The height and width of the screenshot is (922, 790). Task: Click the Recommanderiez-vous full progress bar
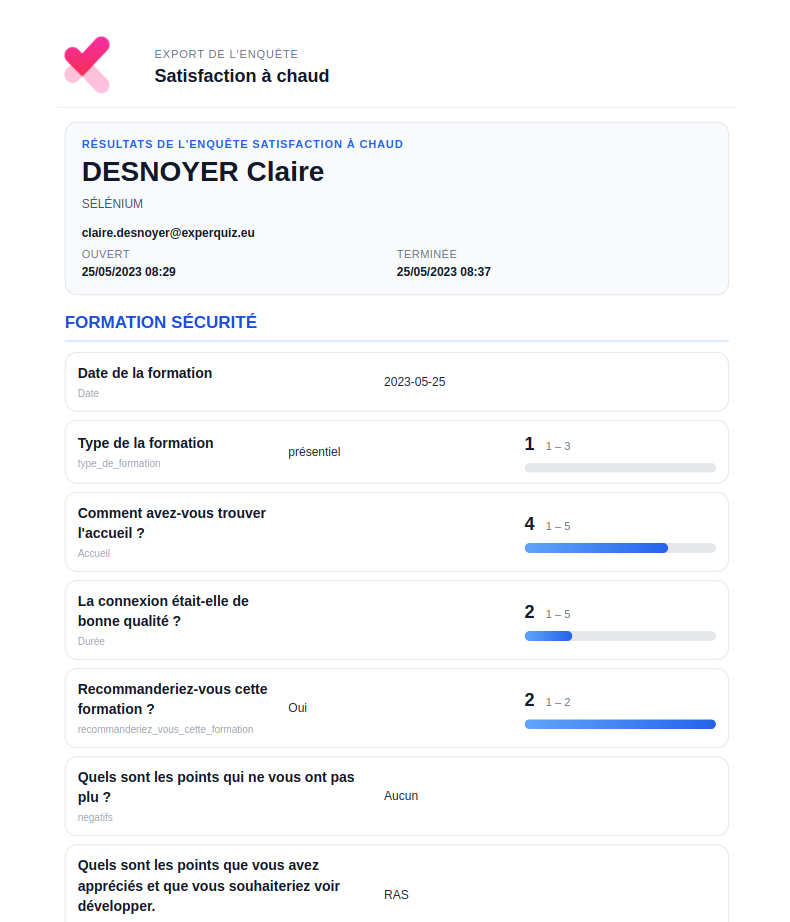click(620, 724)
